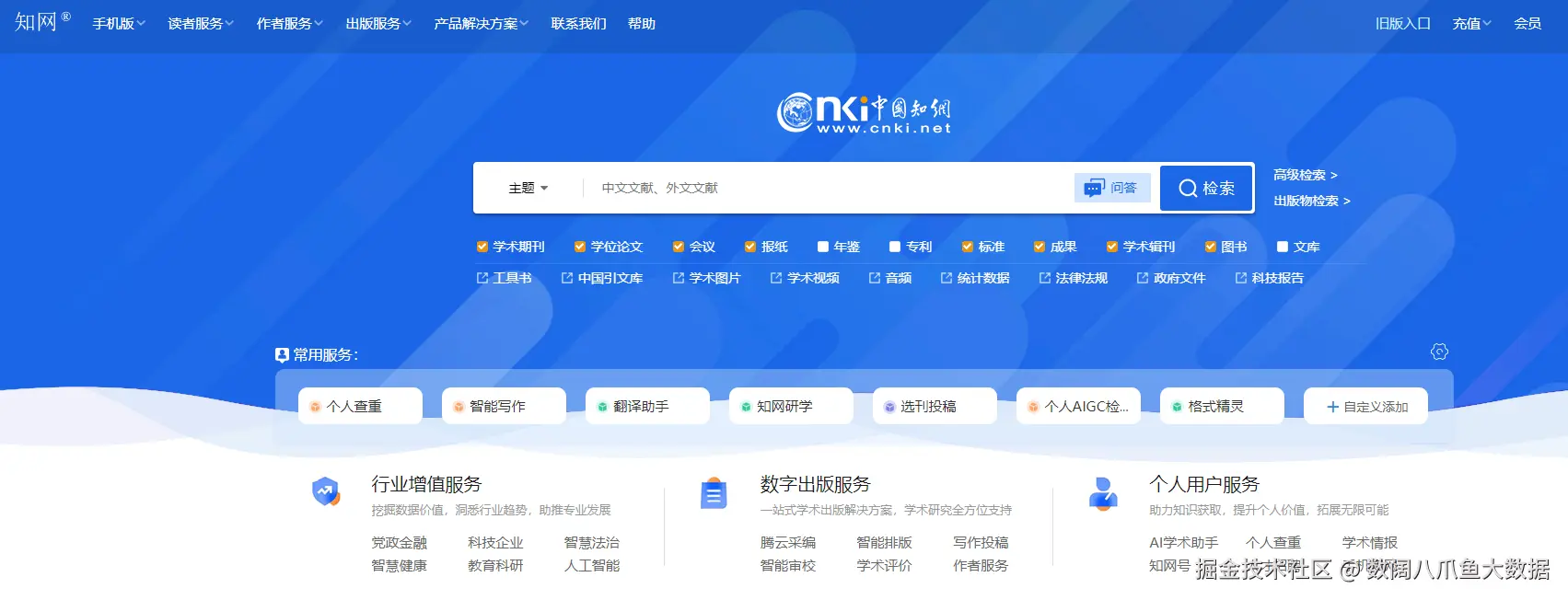Viewport: 1568px width, 600px height.
Task: Check the 年鉴 checkbox
Action: pyautogui.click(x=823, y=247)
